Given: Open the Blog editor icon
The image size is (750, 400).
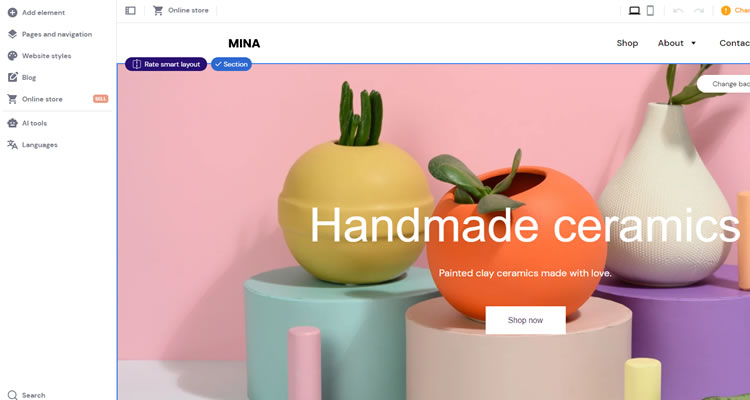Looking at the screenshot, I should point(12,77).
